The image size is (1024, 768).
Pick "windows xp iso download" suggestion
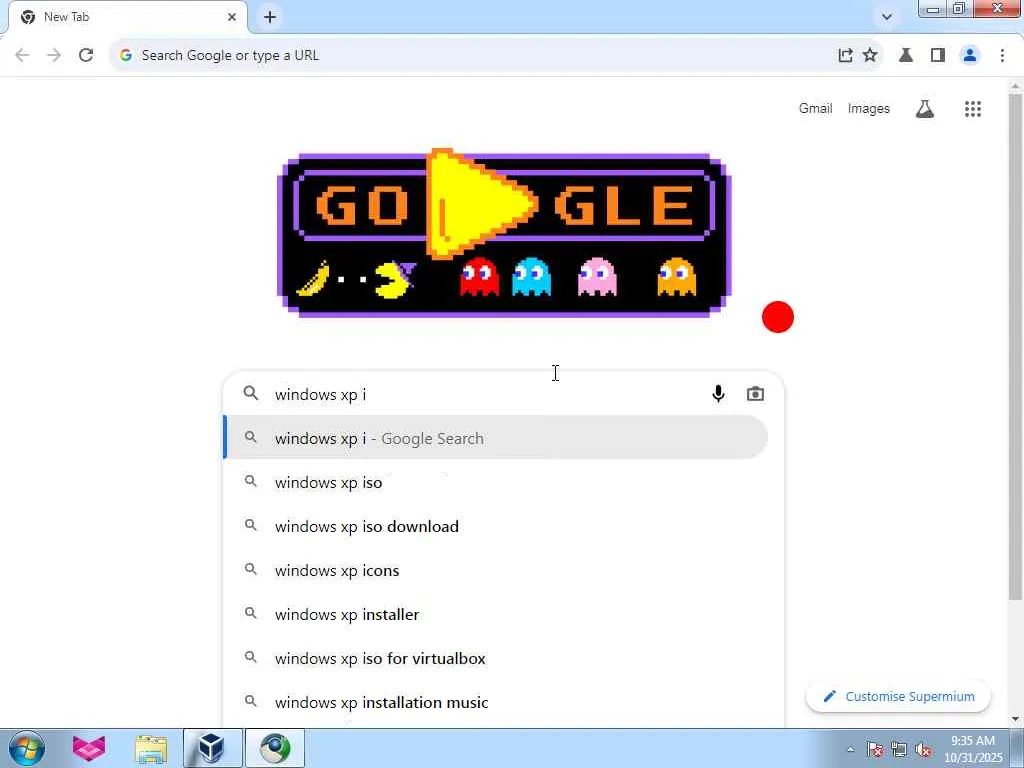click(496, 526)
